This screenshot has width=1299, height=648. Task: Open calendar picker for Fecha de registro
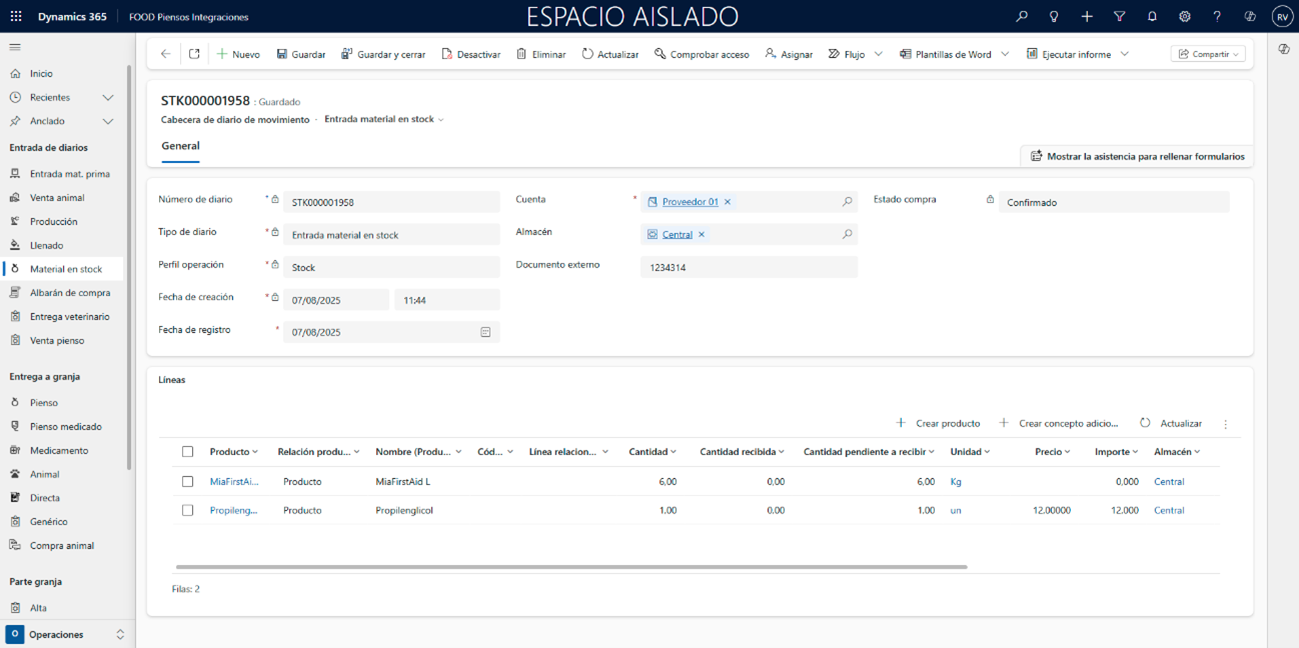pos(485,332)
